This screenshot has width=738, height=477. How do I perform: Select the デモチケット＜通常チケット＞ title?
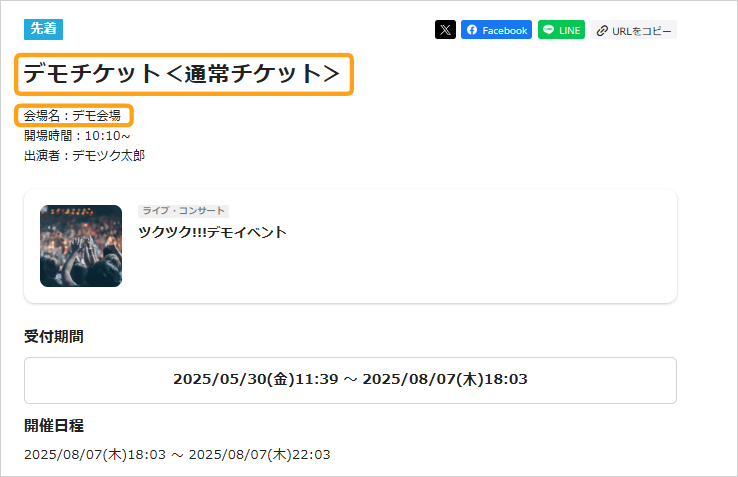point(182,74)
